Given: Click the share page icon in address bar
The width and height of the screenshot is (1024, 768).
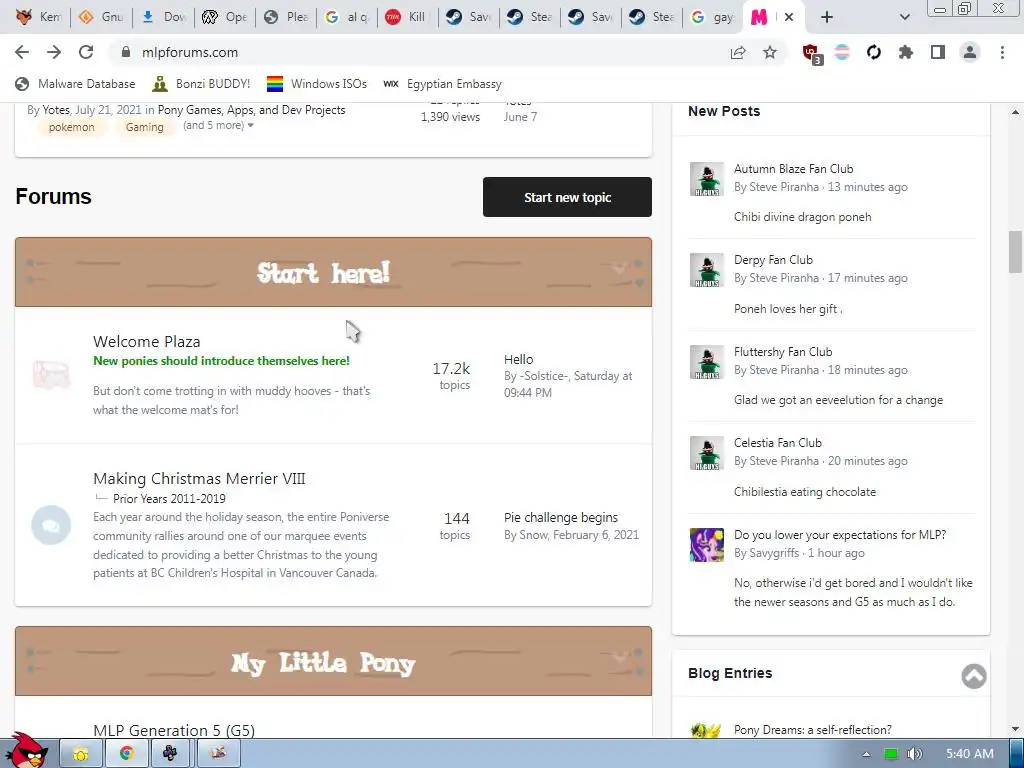Looking at the screenshot, I should point(738,52).
